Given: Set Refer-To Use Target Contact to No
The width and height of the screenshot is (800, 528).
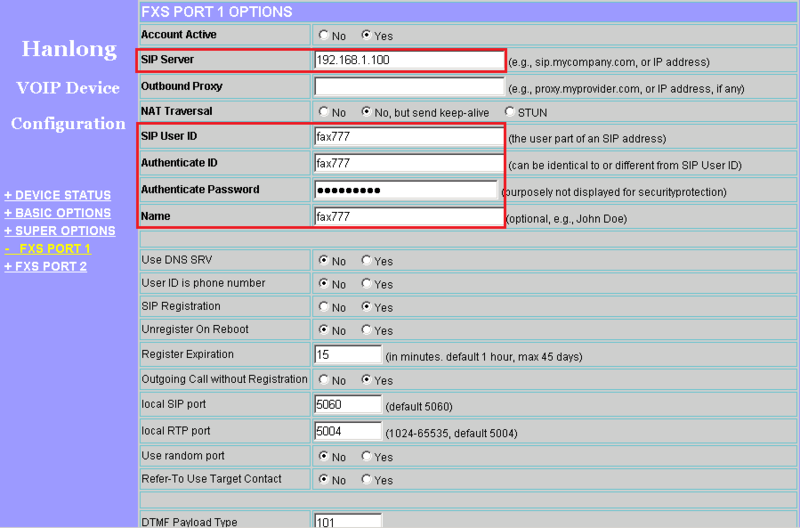Looking at the screenshot, I should tap(323, 479).
